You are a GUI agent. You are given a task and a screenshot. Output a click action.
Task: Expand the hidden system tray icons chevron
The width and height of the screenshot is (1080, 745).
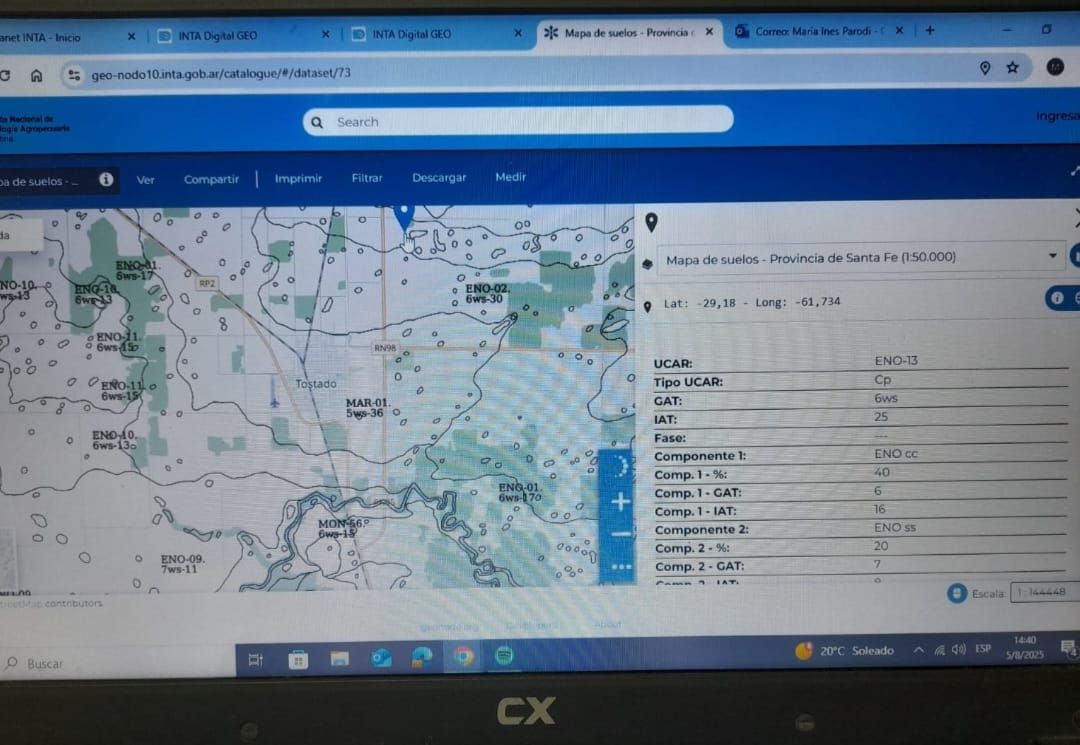coord(918,650)
